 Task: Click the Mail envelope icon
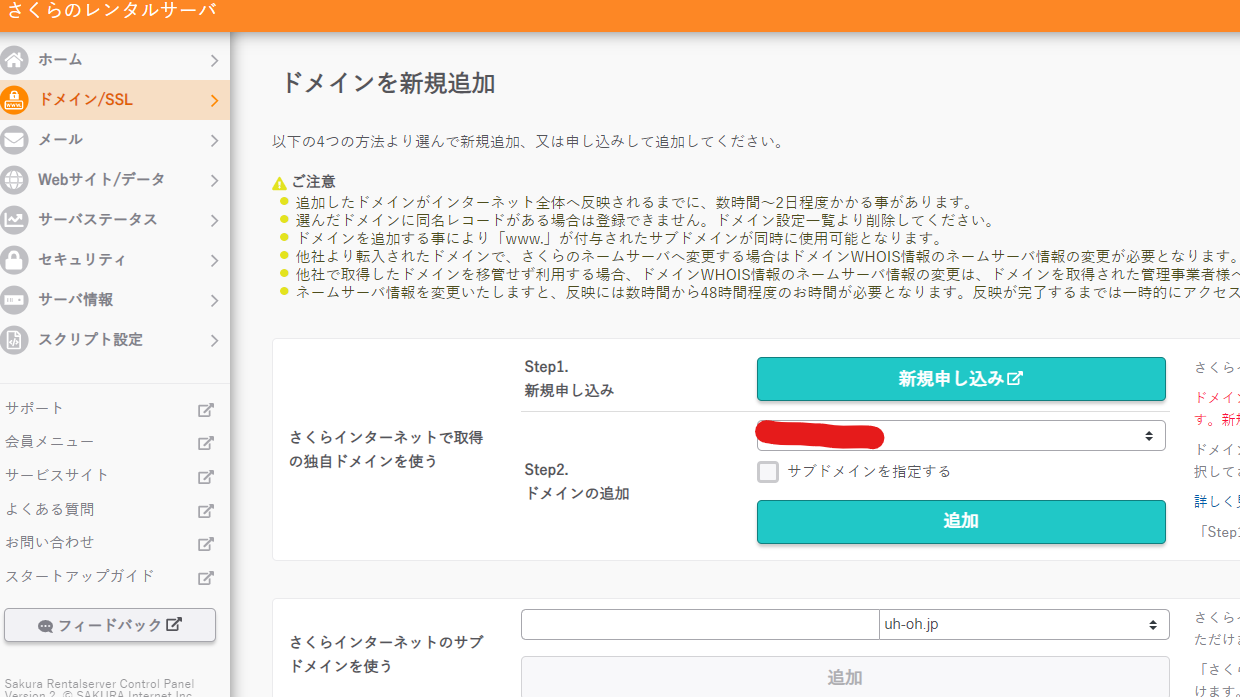click(x=14, y=140)
